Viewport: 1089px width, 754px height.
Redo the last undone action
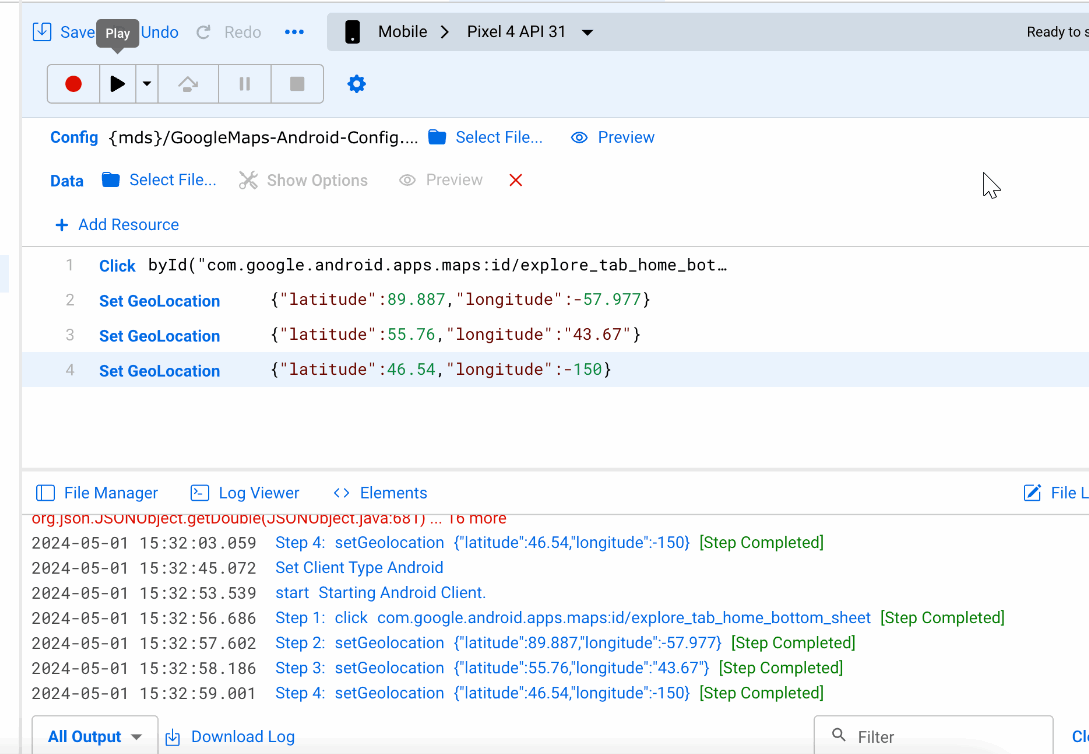(x=228, y=32)
